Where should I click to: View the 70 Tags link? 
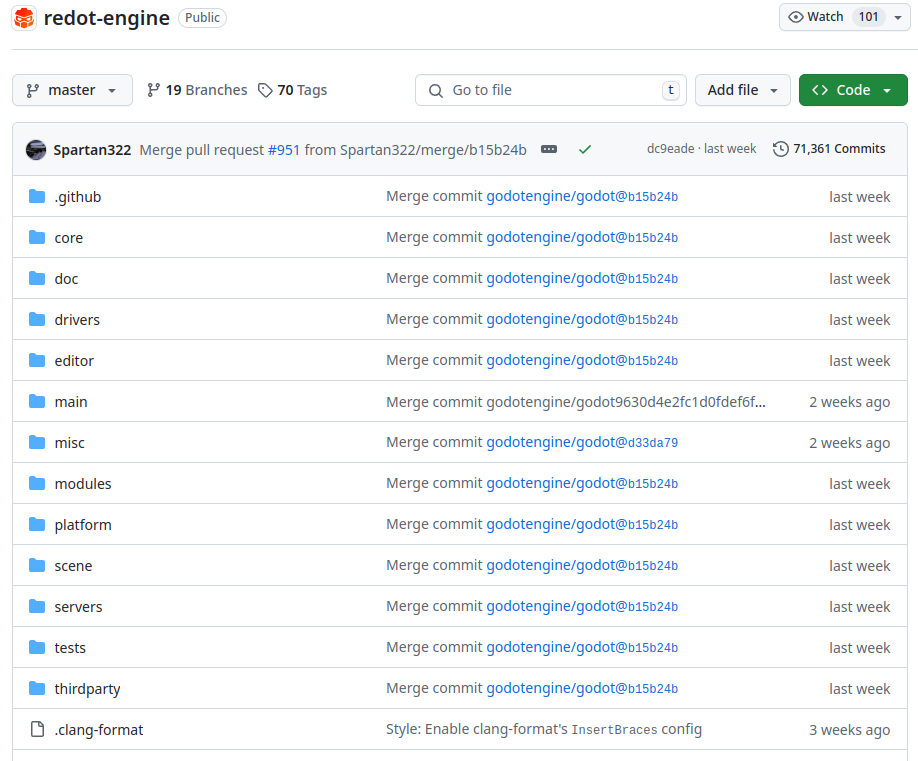293,90
